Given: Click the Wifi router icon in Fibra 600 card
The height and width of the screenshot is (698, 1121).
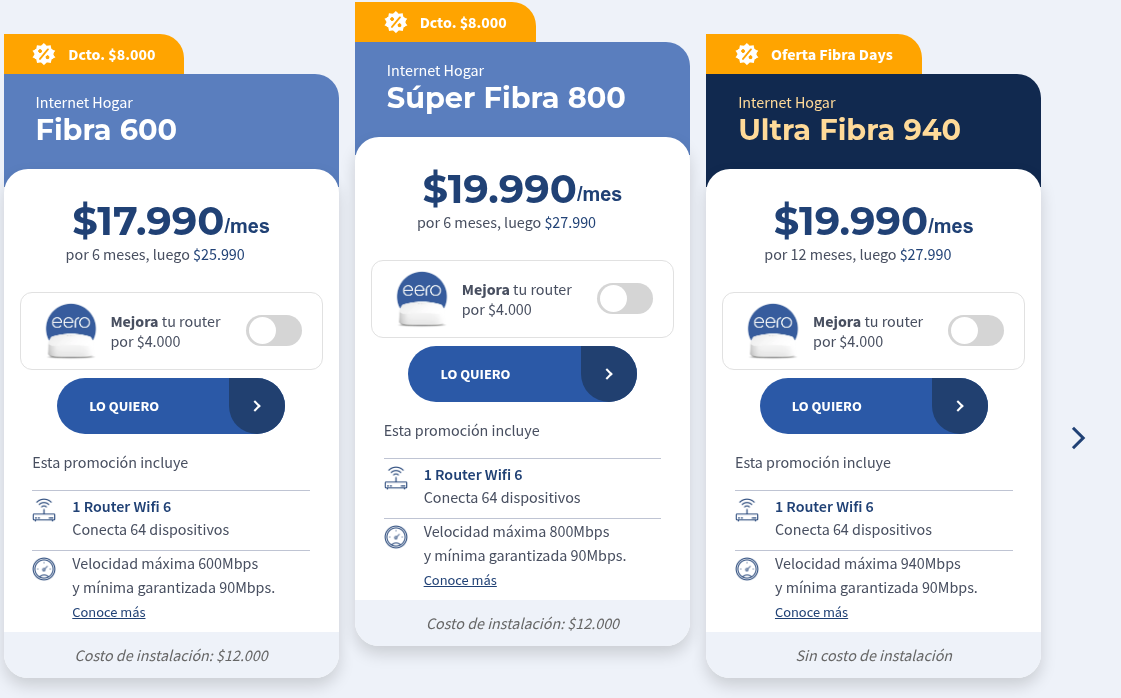Looking at the screenshot, I should click(x=44, y=510).
